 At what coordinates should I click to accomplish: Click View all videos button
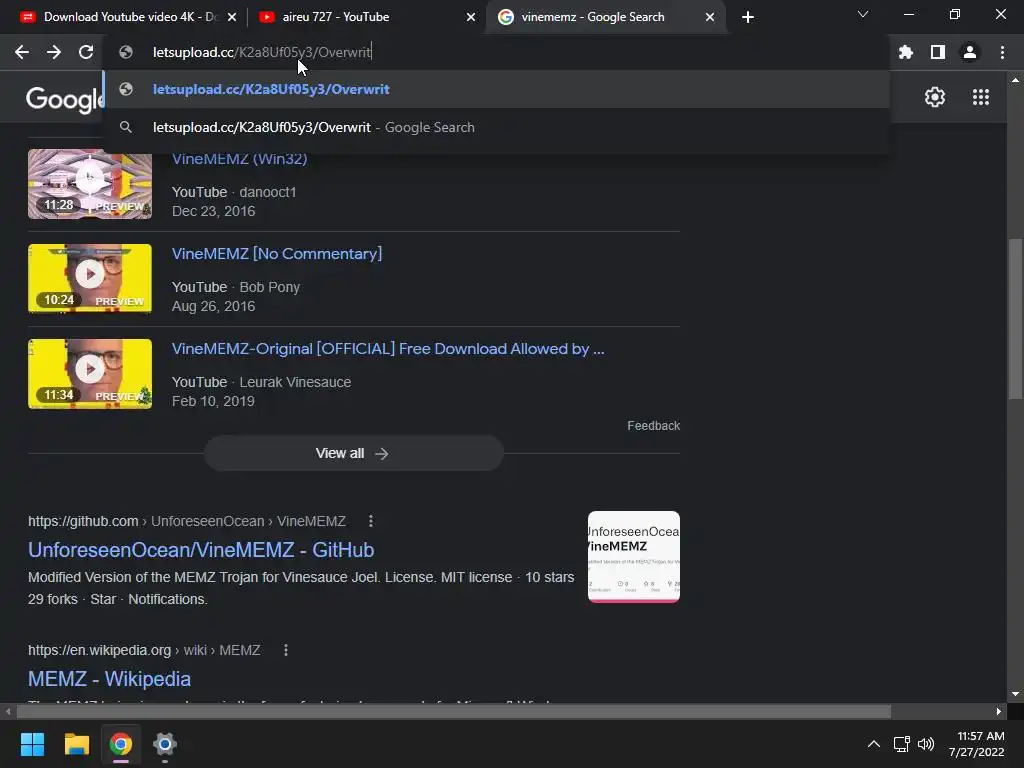tap(353, 453)
